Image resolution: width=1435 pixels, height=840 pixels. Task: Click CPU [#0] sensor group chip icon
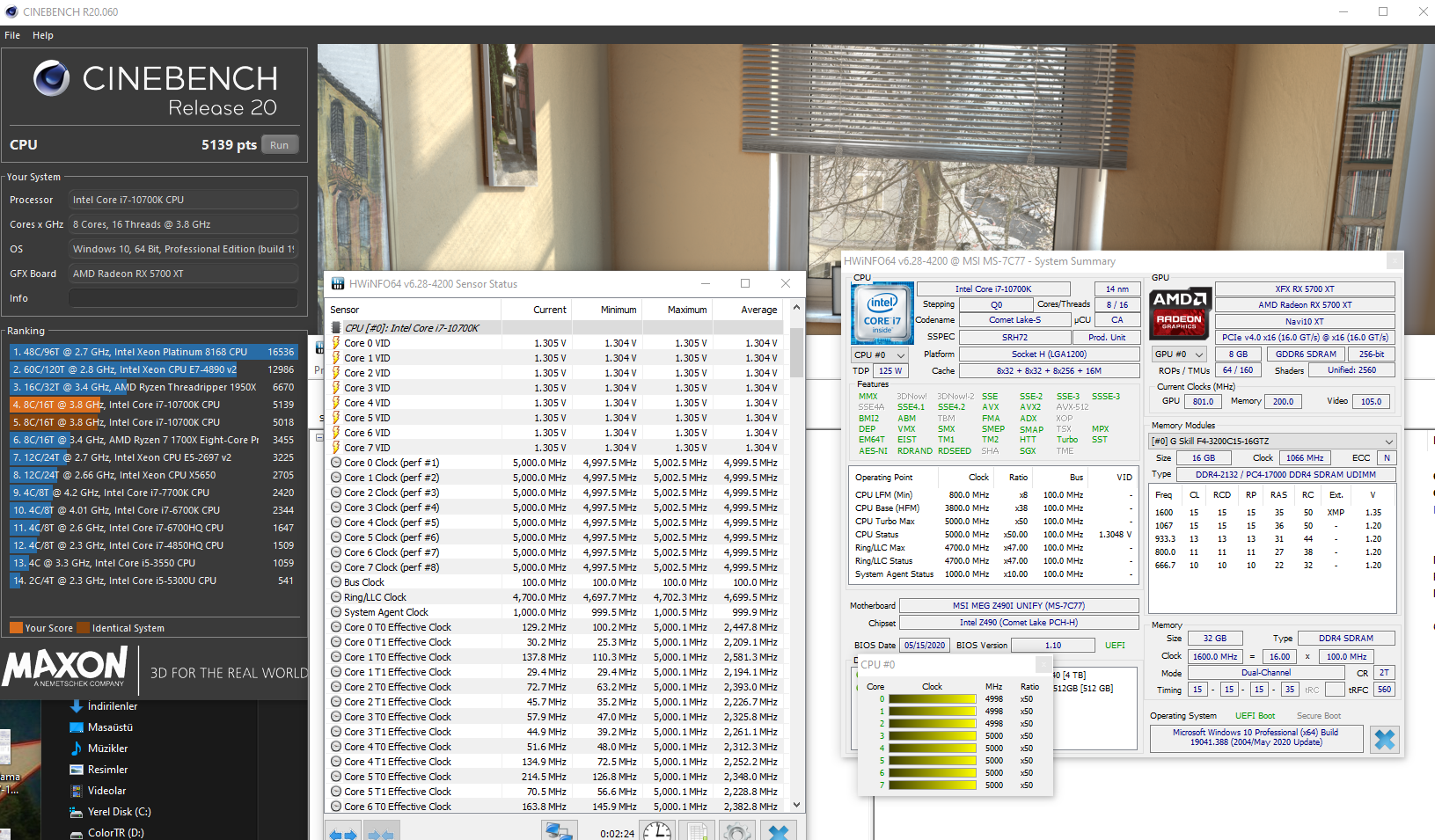point(336,328)
